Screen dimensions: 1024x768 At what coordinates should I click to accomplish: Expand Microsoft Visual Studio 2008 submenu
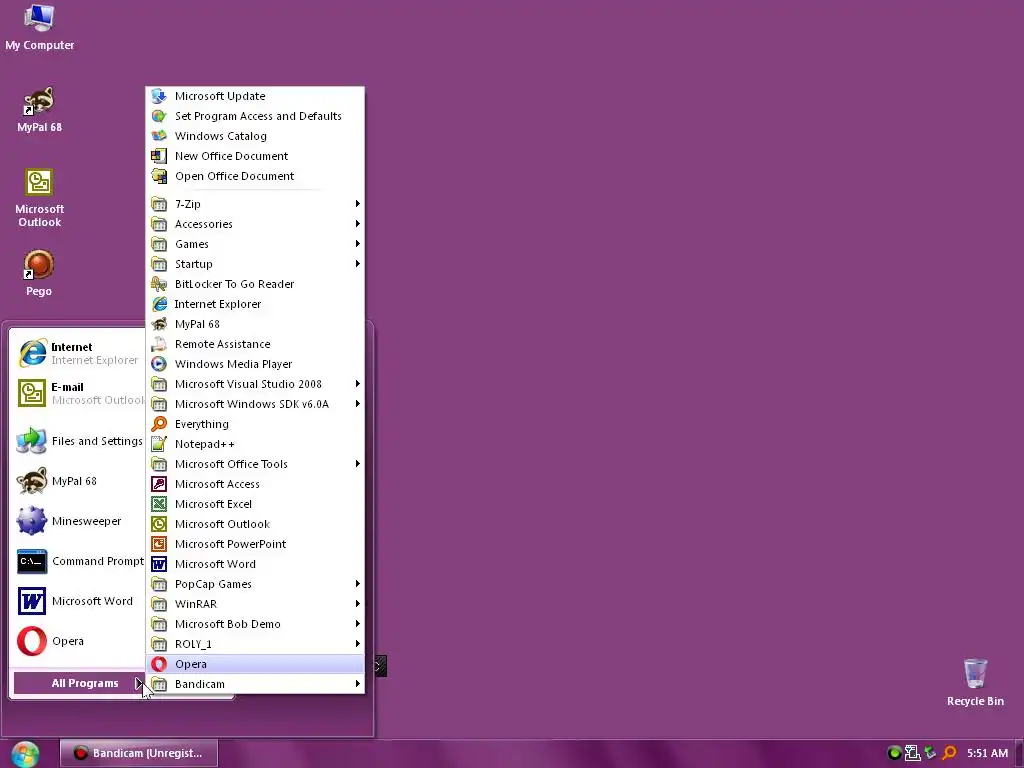(255, 384)
